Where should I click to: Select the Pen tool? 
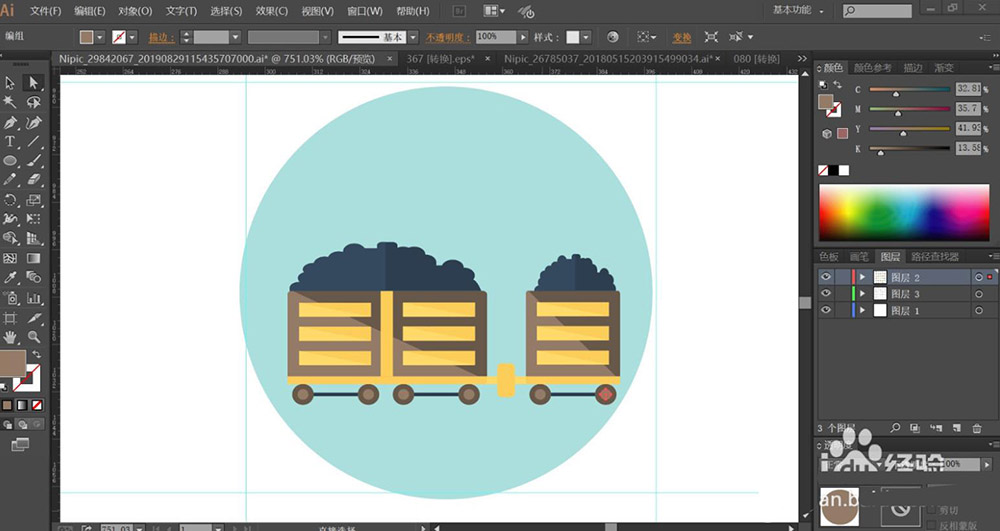(x=10, y=122)
